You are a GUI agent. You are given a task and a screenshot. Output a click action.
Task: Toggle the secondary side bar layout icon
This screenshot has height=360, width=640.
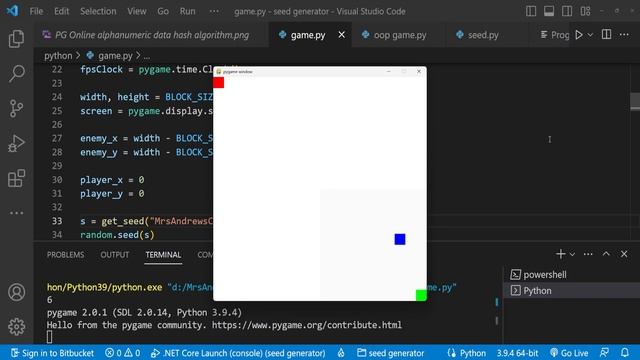click(x=567, y=11)
